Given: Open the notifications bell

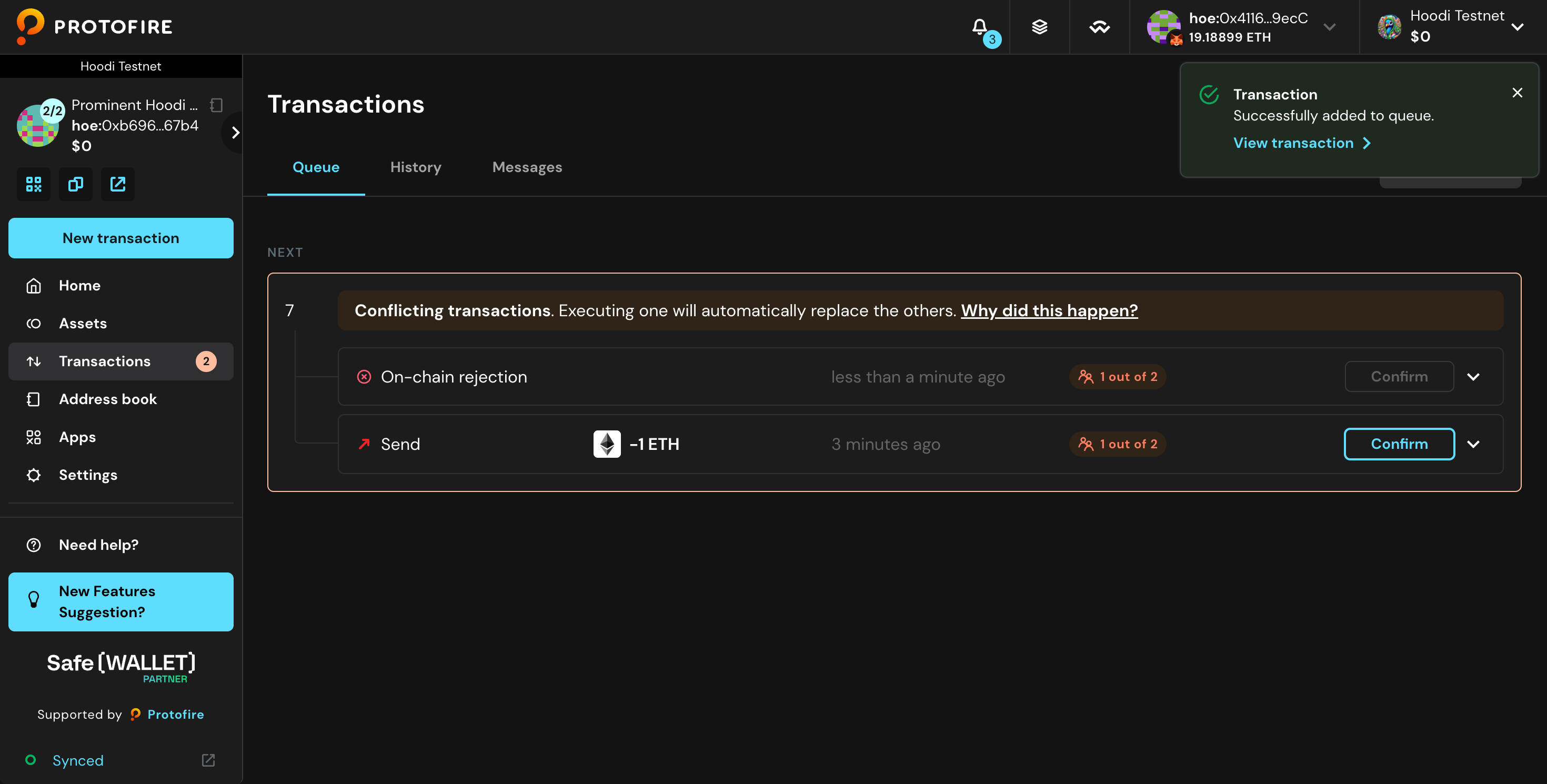Looking at the screenshot, I should click(979, 27).
